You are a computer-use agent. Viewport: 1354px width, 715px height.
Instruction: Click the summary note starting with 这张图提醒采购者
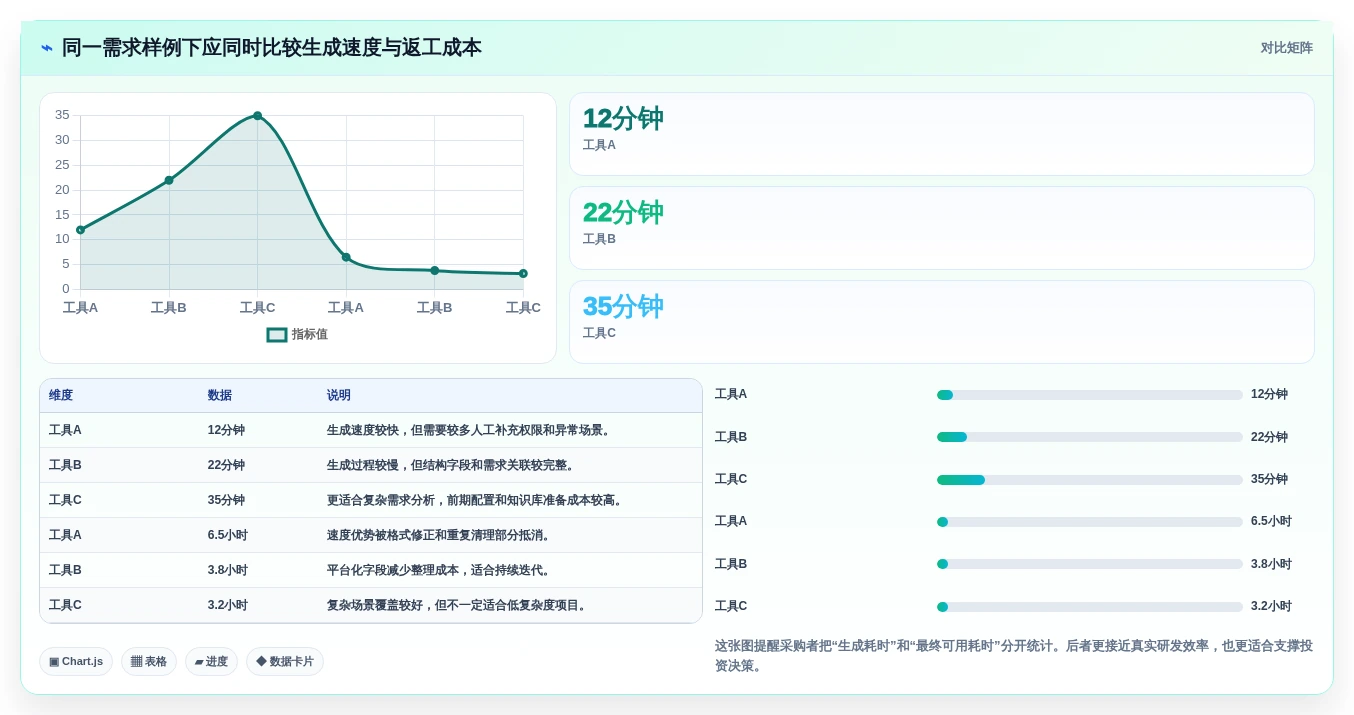coord(1014,656)
